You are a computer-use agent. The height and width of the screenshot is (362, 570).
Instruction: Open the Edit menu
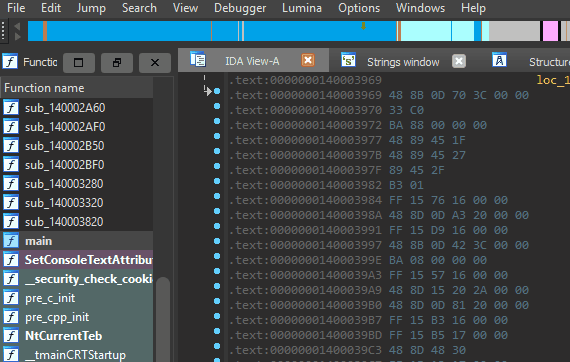point(51,8)
